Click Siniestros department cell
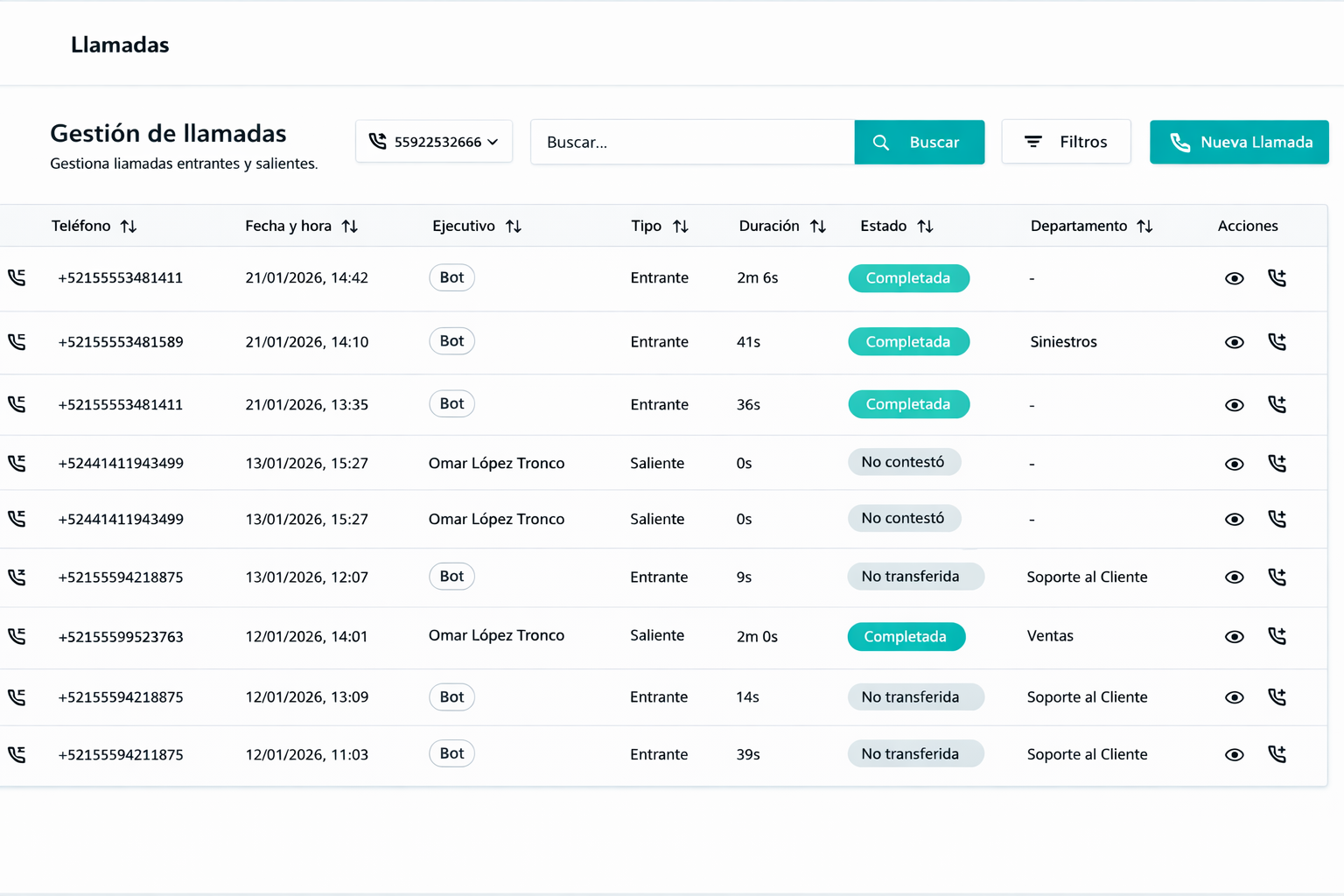Image resolution: width=1344 pixels, height=896 pixels. [1063, 342]
